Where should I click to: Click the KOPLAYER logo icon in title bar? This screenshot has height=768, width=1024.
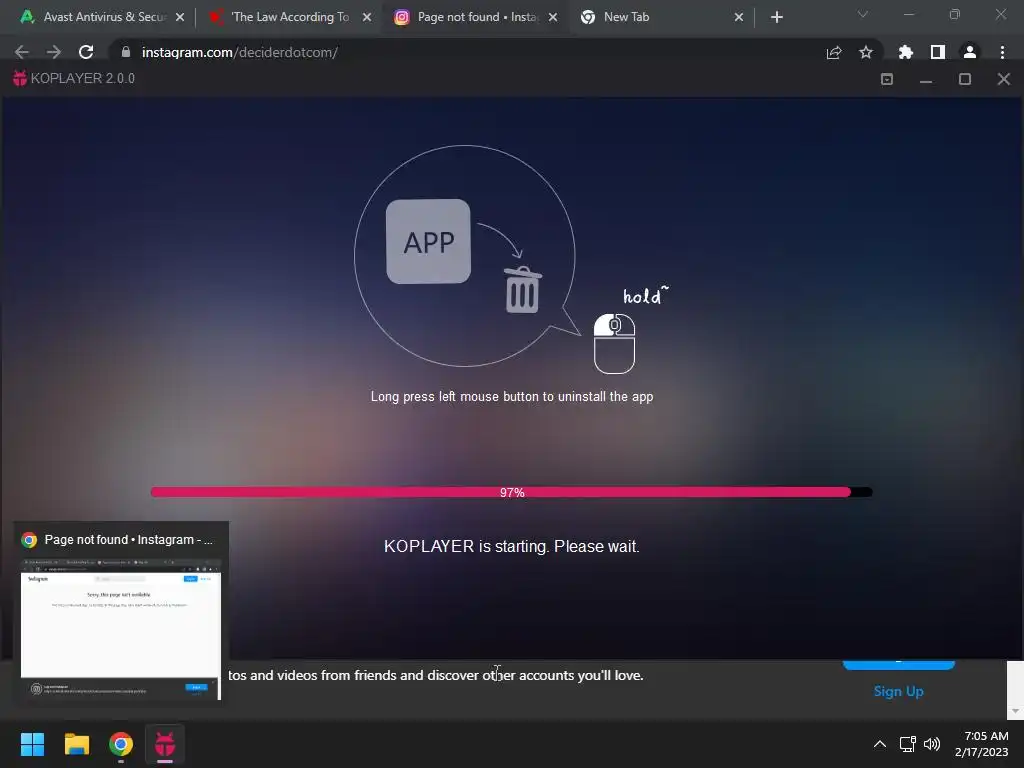pos(20,78)
